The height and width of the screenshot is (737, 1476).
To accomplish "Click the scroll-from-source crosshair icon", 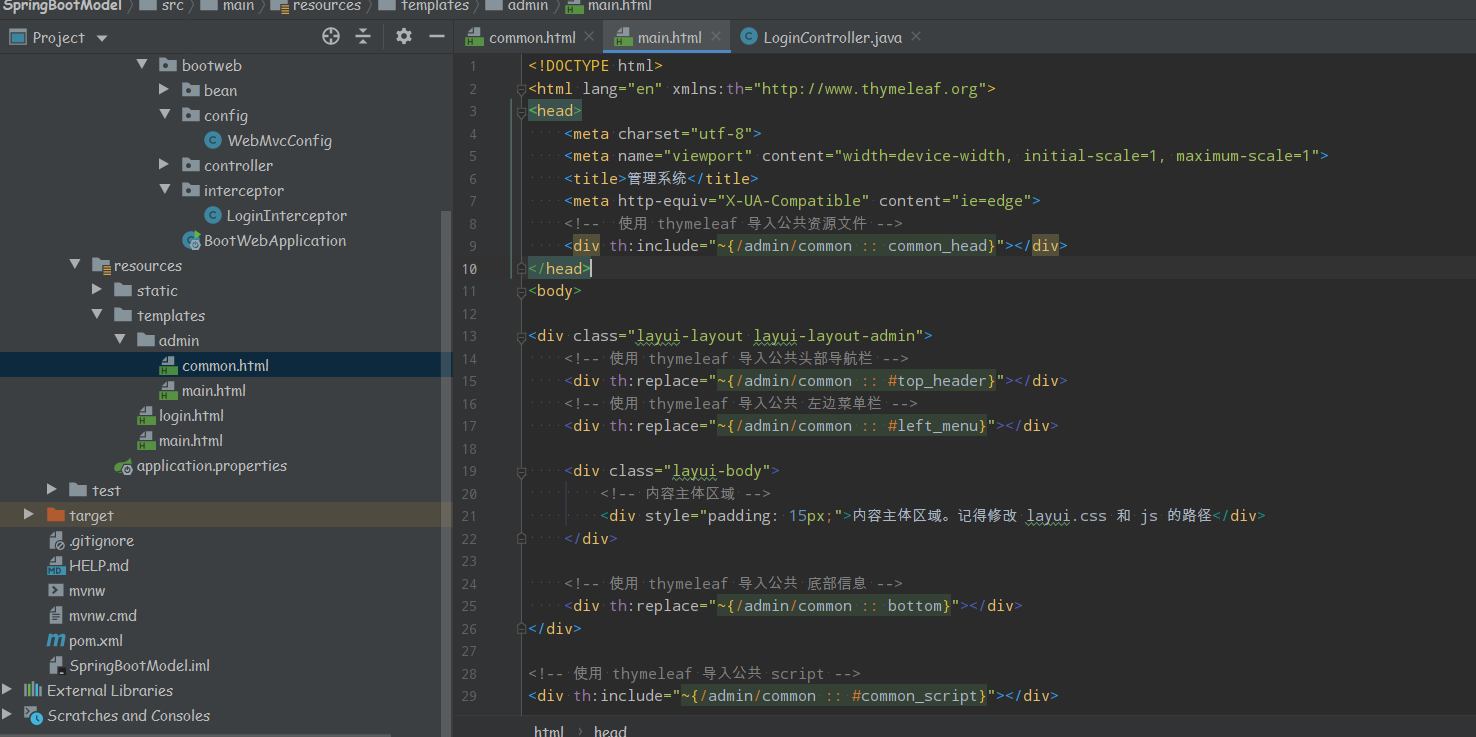I will click(x=330, y=36).
